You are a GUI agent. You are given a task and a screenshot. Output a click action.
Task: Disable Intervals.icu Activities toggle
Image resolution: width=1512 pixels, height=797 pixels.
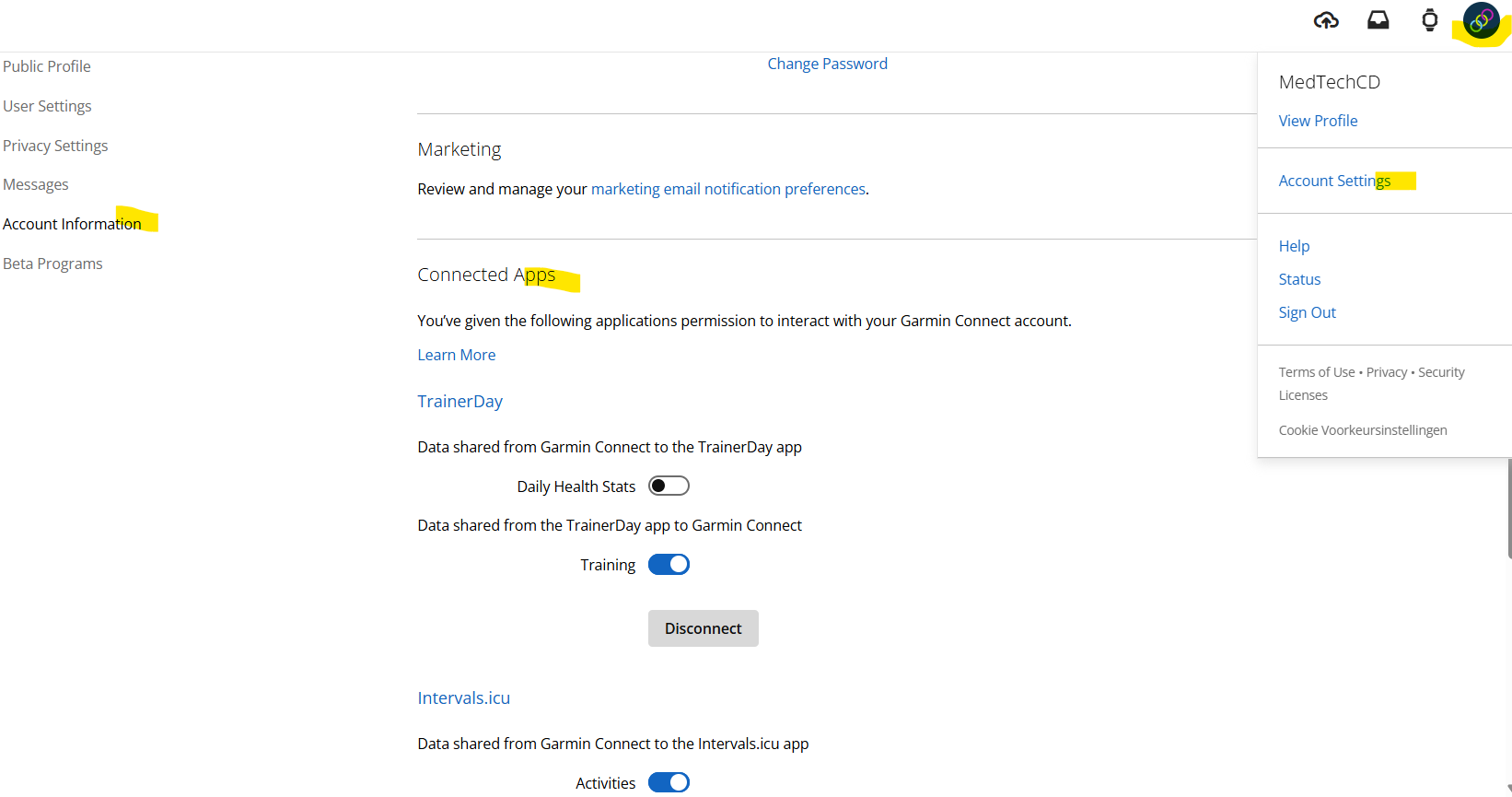(x=669, y=782)
